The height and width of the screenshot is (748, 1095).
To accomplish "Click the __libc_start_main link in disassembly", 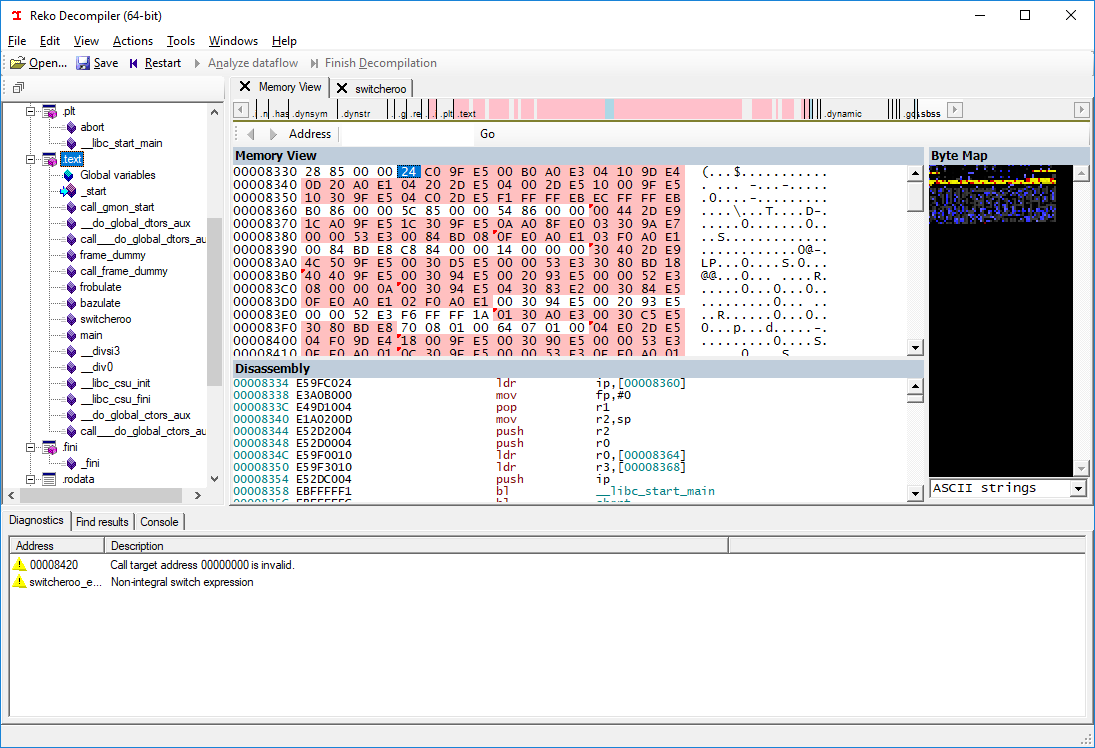I will tap(655, 491).
